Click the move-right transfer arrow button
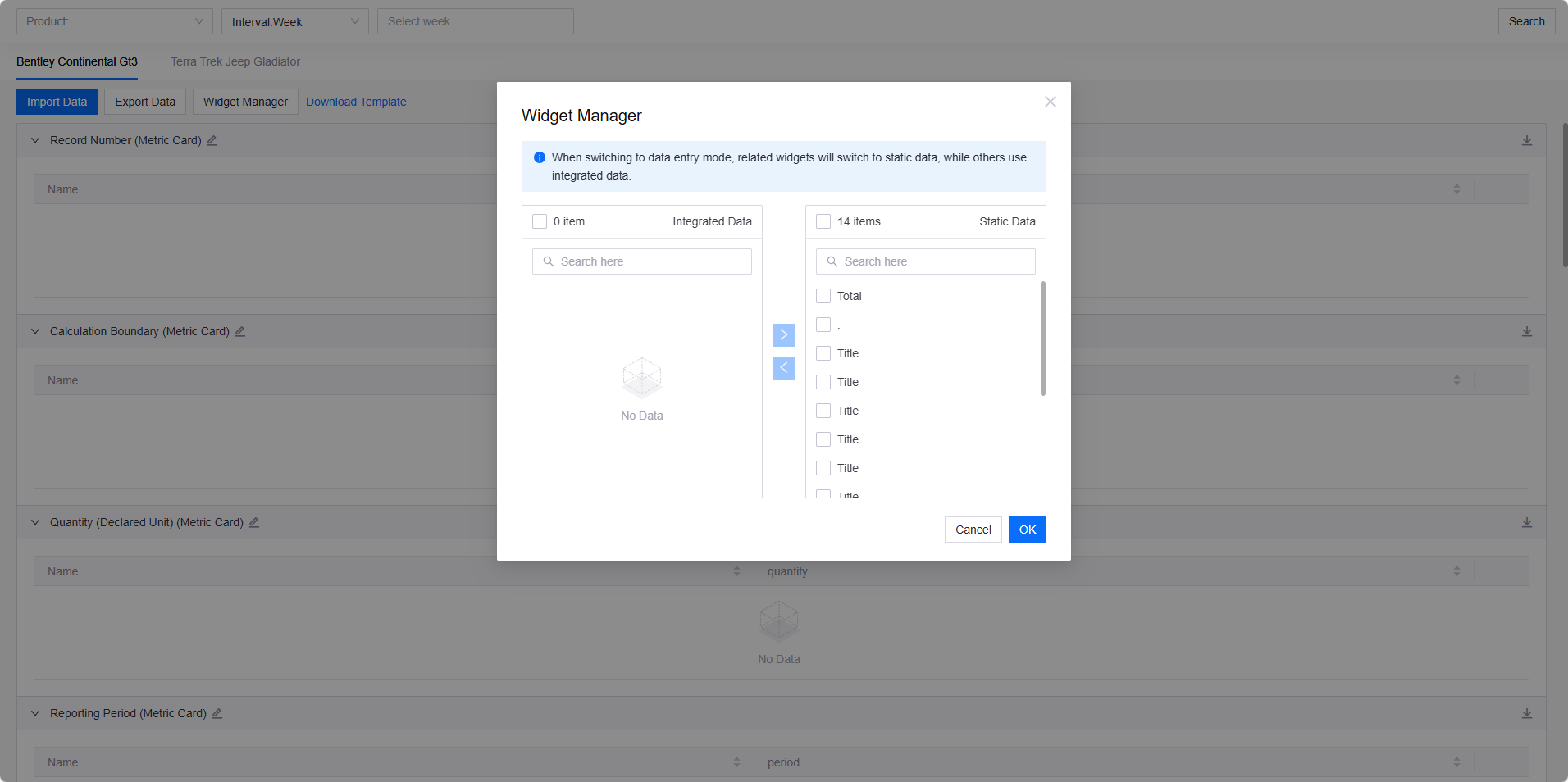This screenshot has height=782, width=1568. pos(783,335)
